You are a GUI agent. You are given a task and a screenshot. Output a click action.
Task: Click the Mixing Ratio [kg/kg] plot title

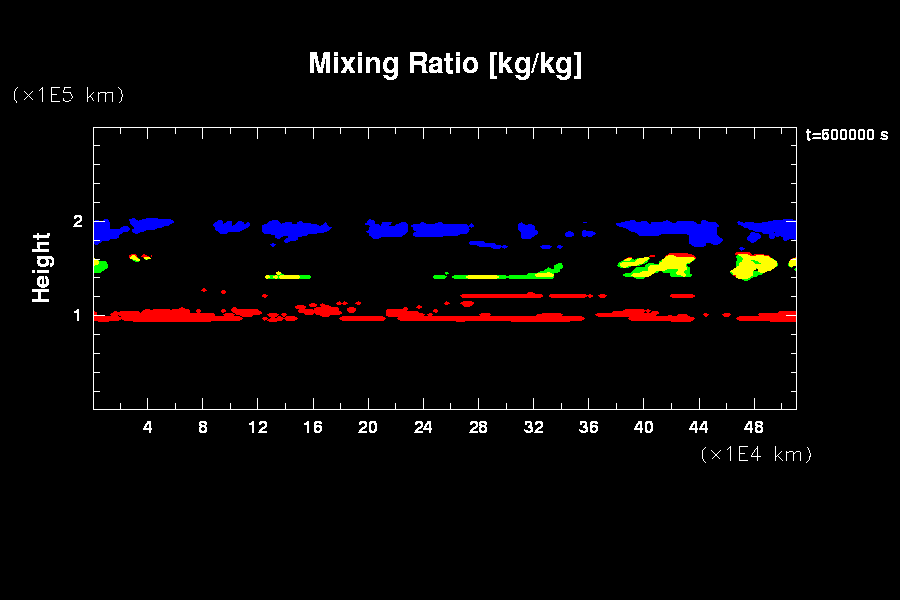coord(445,64)
